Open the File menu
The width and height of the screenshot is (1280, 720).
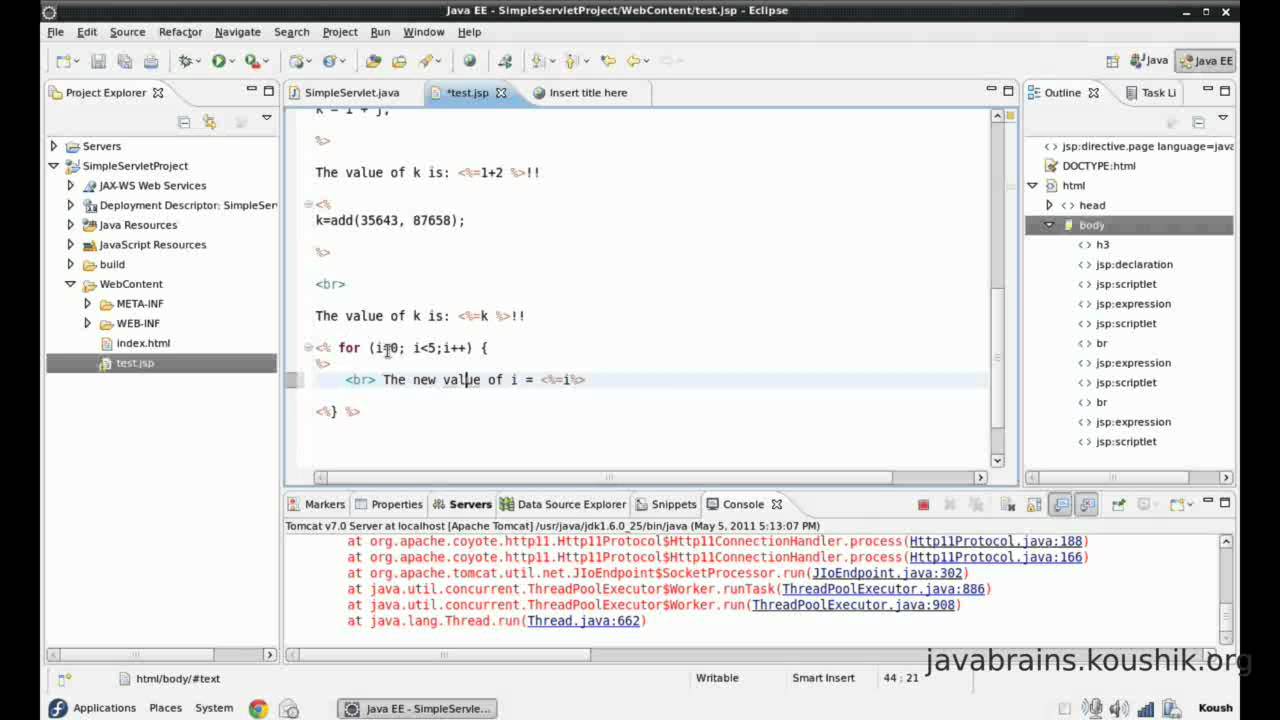point(55,32)
